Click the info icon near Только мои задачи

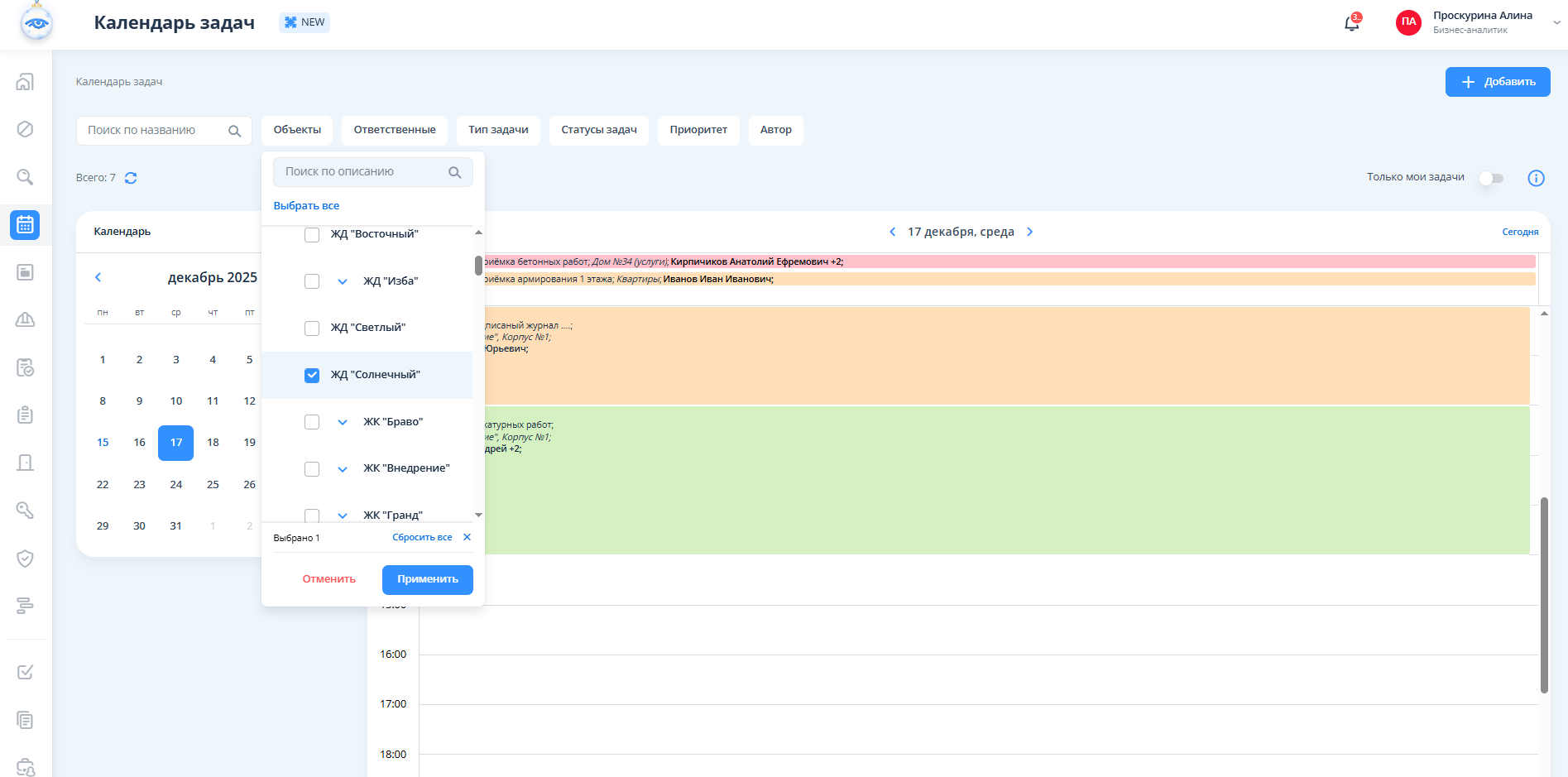click(x=1536, y=178)
